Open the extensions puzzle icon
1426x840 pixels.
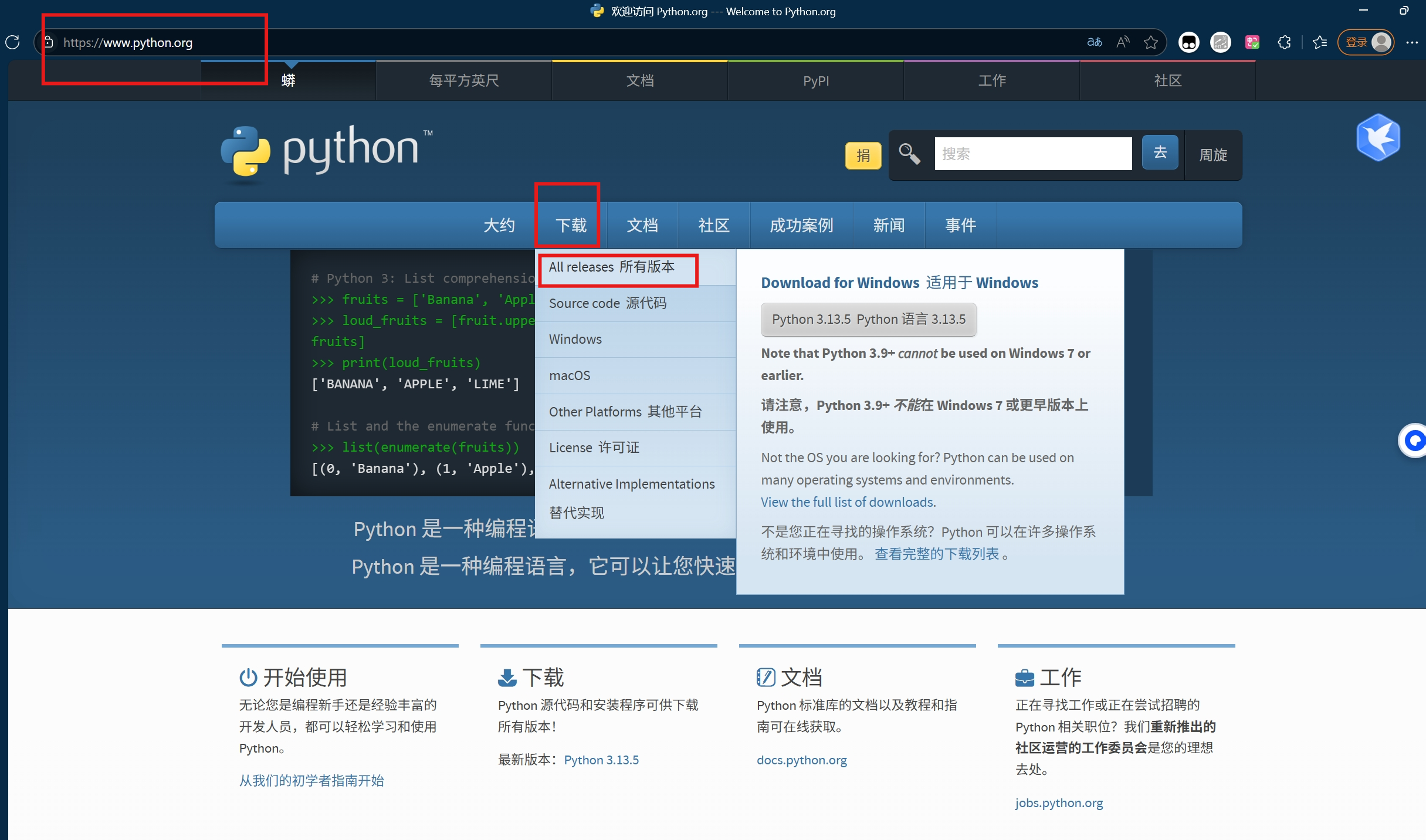(x=1284, y=42)
